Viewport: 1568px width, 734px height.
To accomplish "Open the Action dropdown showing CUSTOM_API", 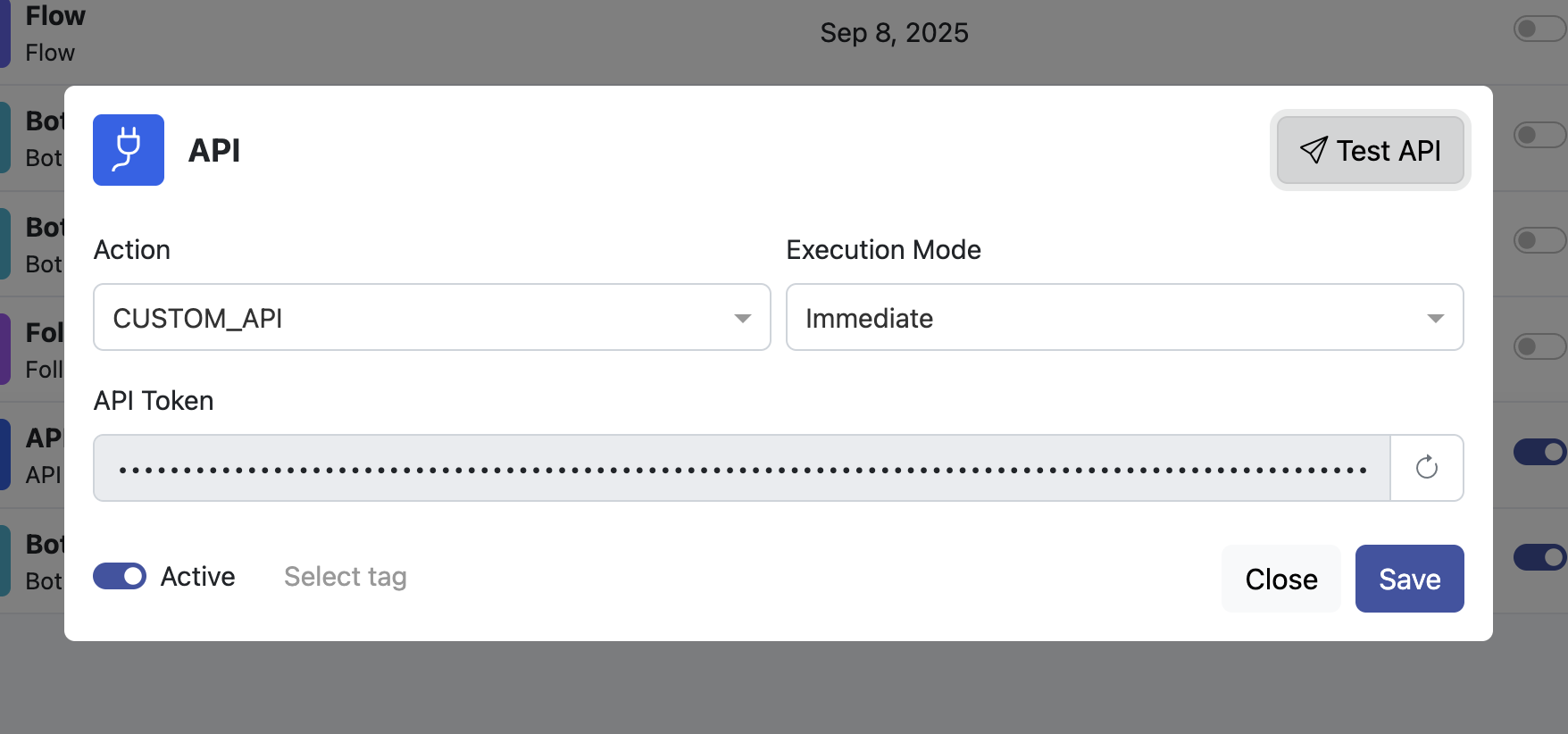I will tap(431, 318).
